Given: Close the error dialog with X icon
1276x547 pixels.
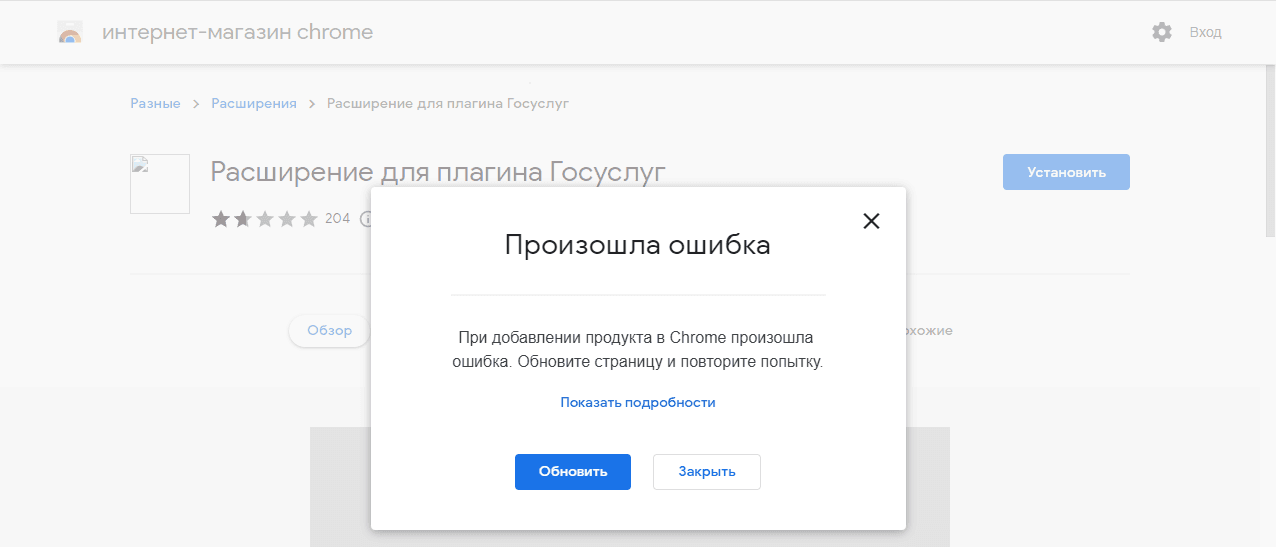Looking at the screenshot, I should (871, 221).
